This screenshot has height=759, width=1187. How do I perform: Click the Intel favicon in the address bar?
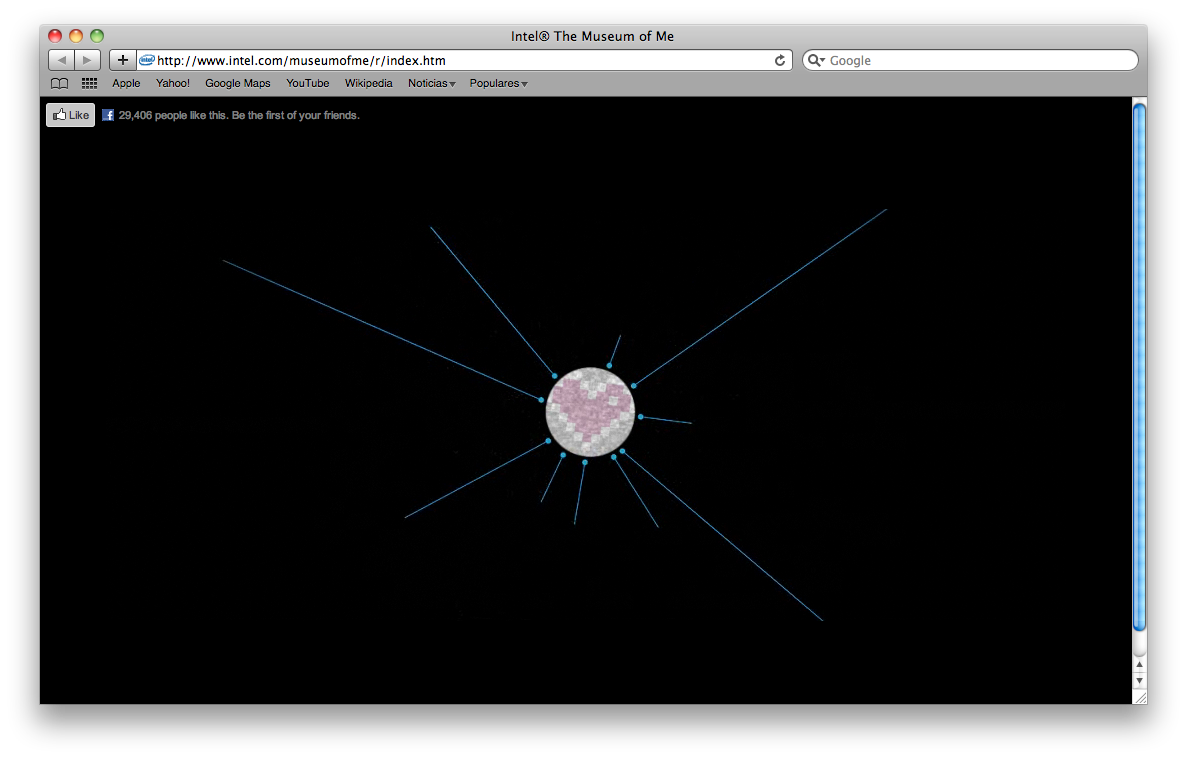coord(147,60)
